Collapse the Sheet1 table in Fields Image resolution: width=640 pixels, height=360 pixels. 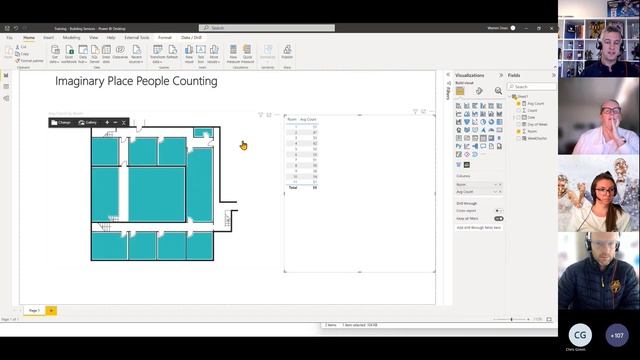(x=510, y=97)
